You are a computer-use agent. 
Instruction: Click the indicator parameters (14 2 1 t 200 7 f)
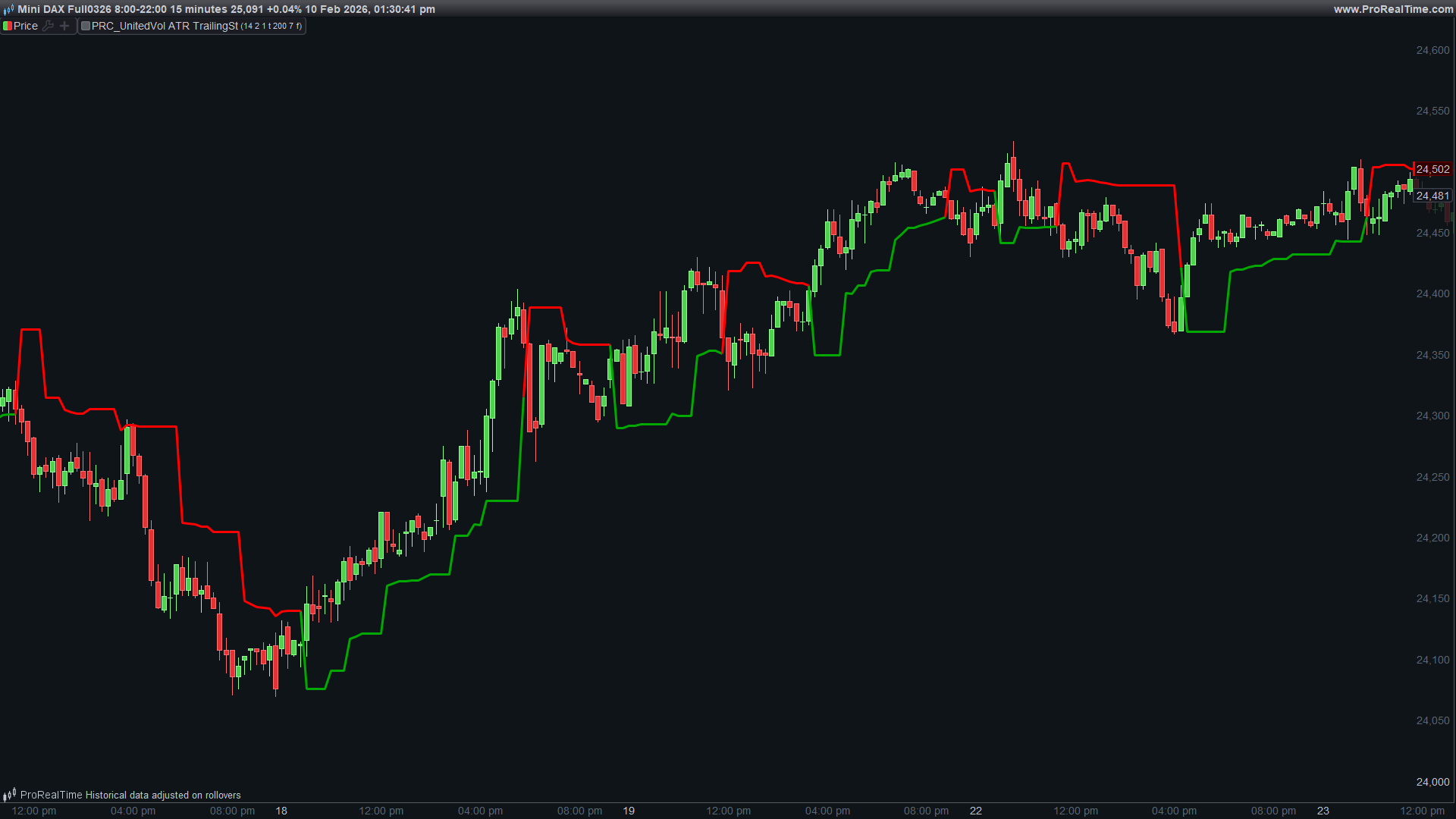271,26
